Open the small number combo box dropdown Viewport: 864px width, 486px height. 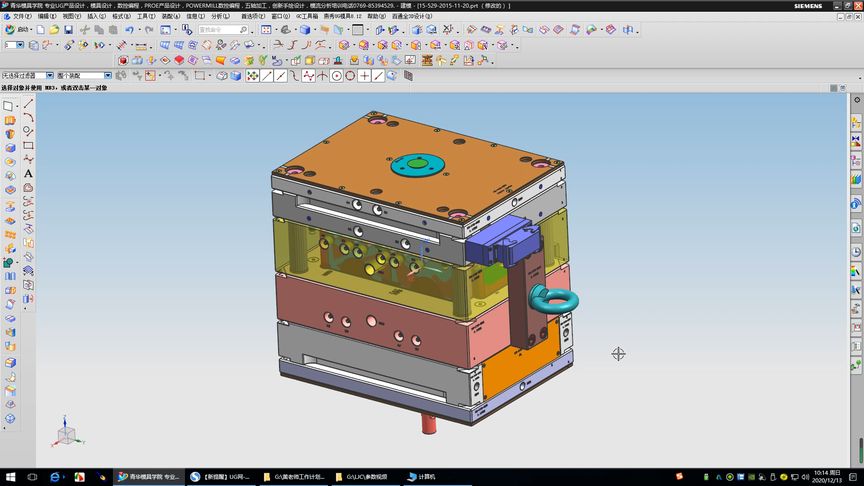[x=20, y=45]
